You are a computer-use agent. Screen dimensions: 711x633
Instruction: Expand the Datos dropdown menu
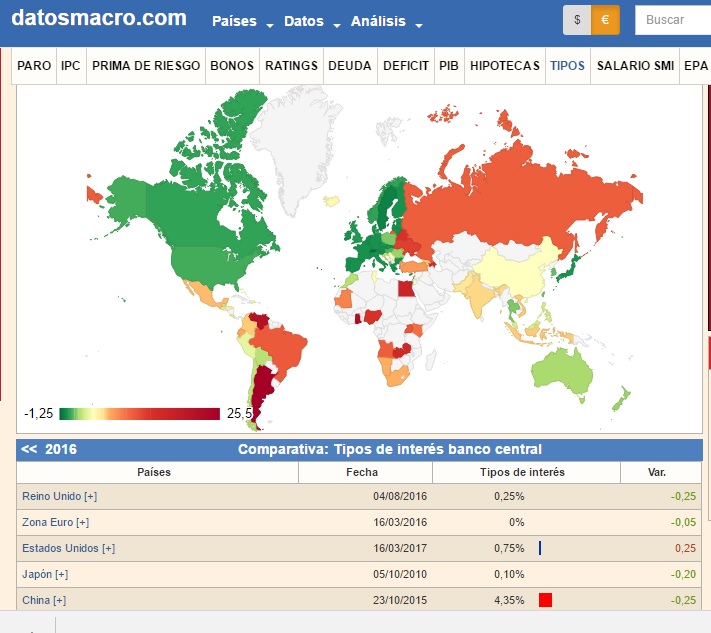point(312,21)
